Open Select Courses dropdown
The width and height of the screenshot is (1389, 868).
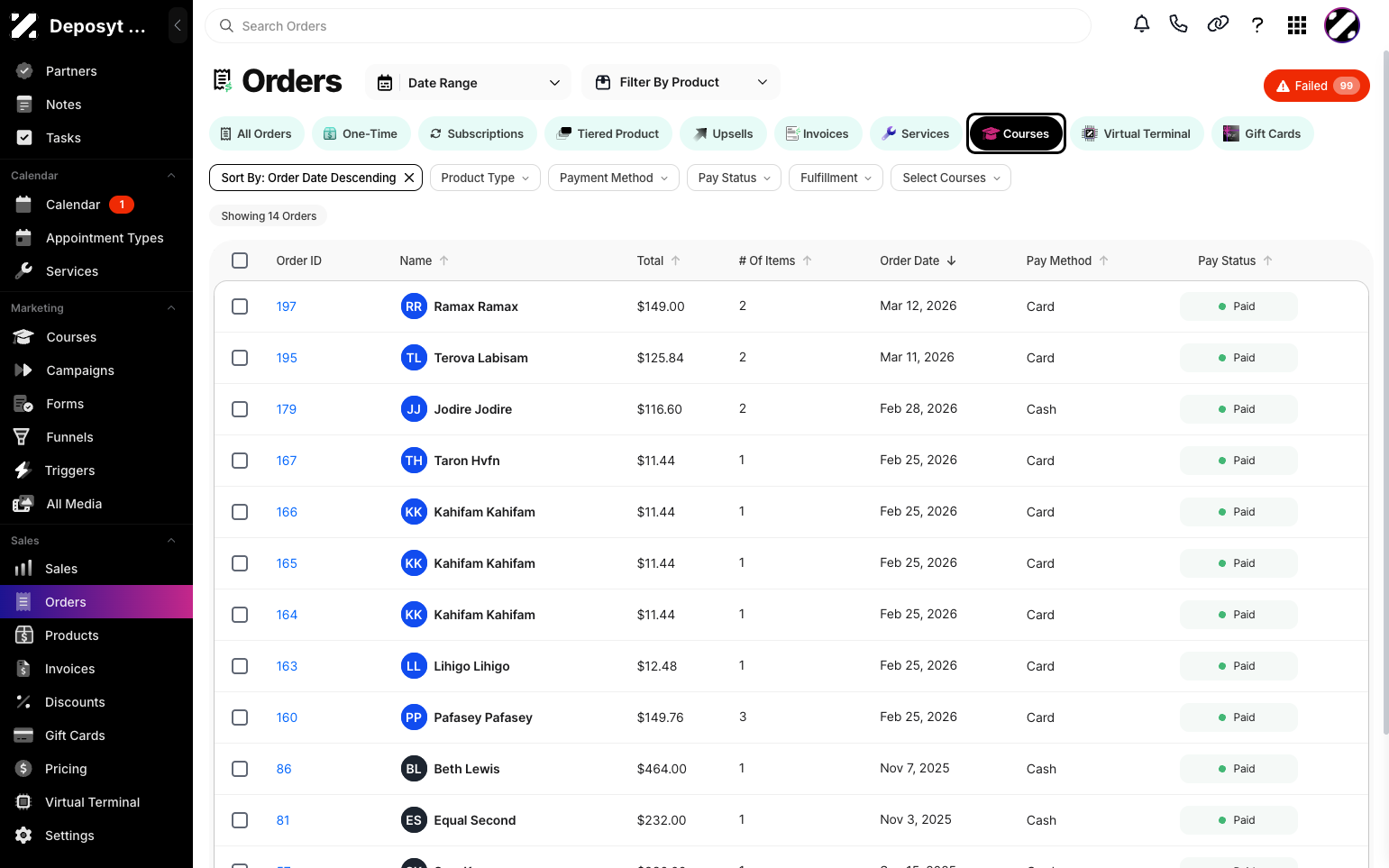click(951, 178)
